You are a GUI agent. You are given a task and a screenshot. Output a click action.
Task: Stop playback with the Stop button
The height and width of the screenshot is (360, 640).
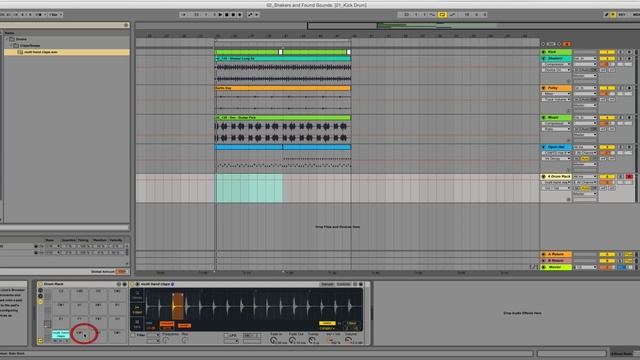coord(227,15)
